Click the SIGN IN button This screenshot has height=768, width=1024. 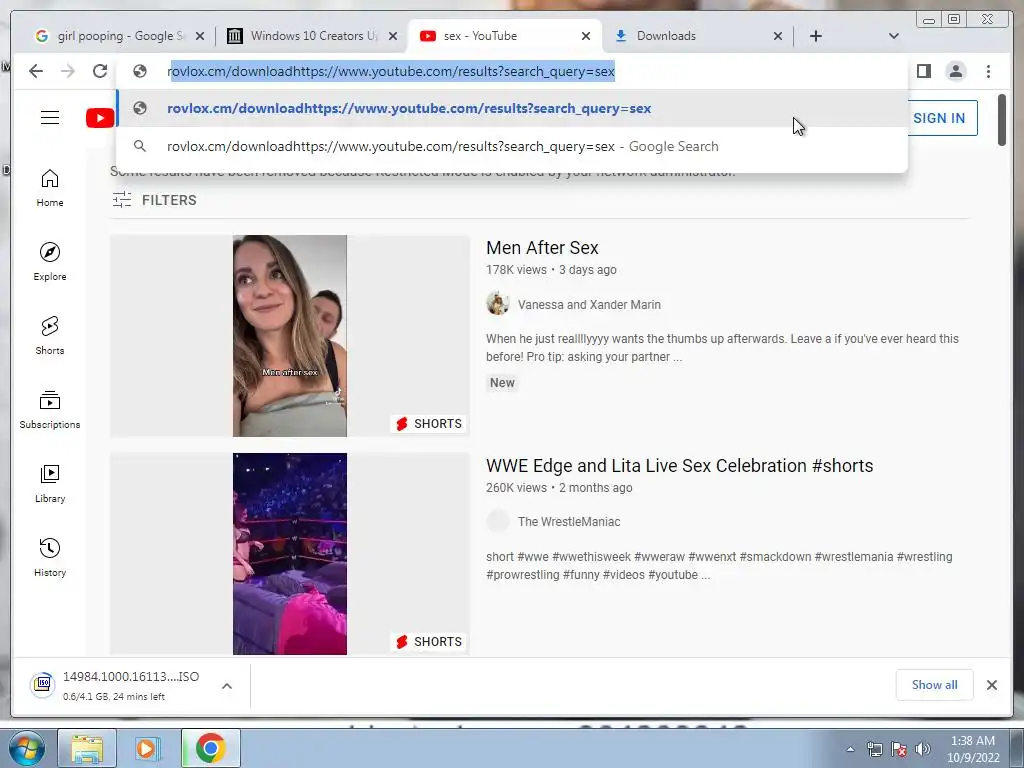click(939, 118)
